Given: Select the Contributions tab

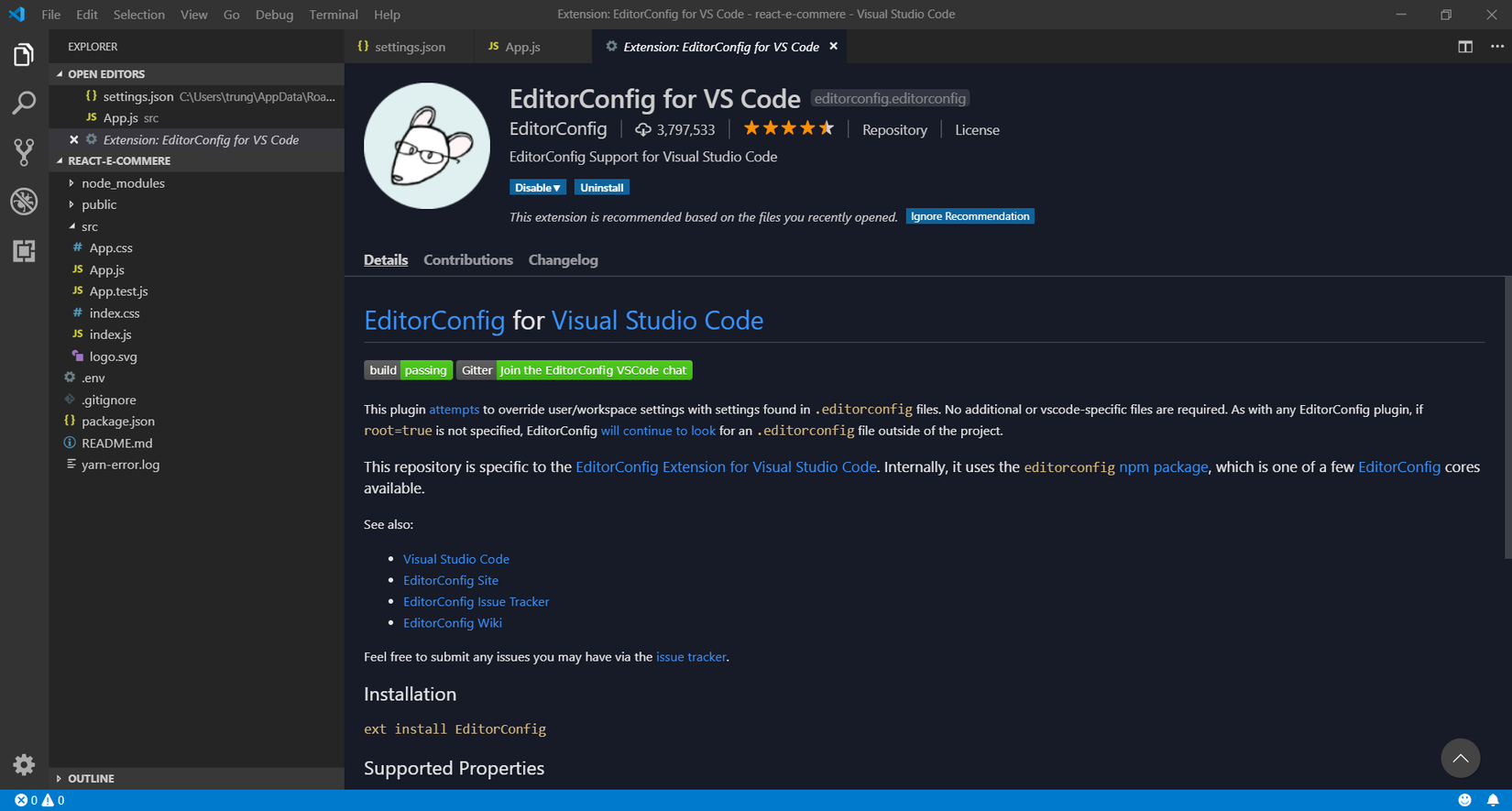Looking at the screenshot, I should click(x=468, y=260).
